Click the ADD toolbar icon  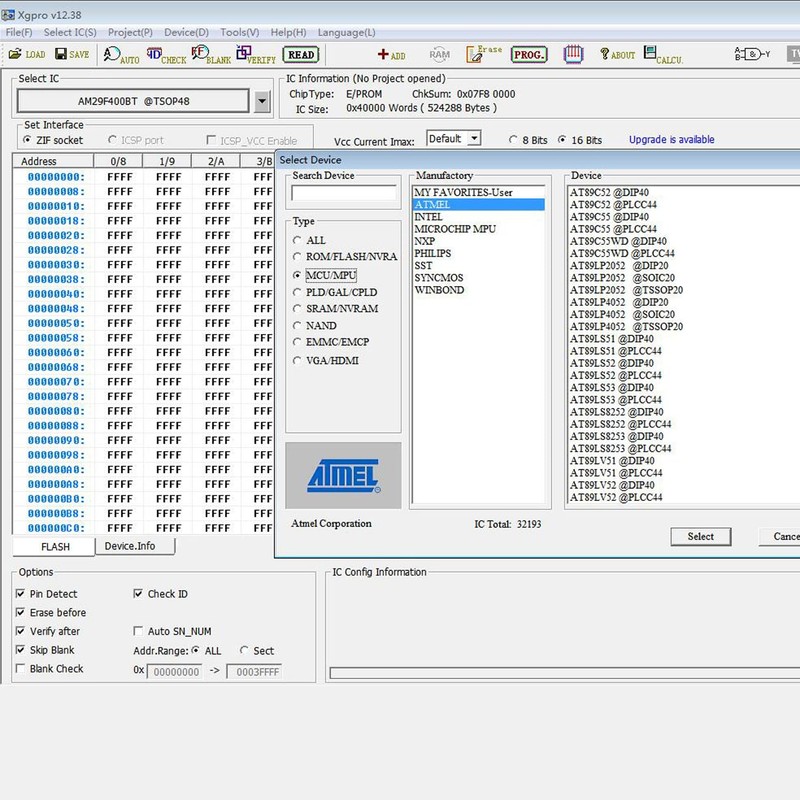(391, 55)
